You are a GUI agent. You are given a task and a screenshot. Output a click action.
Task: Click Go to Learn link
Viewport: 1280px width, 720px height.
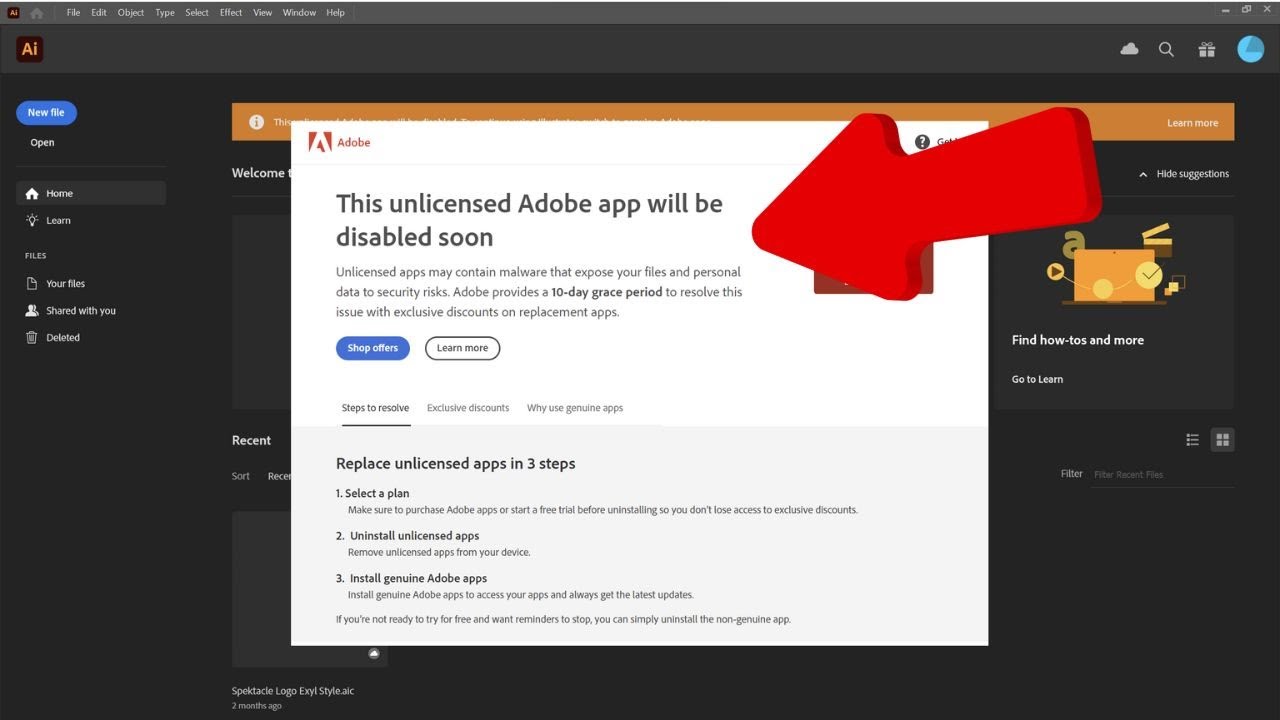pyautogui.click(x=1037, y=379)
